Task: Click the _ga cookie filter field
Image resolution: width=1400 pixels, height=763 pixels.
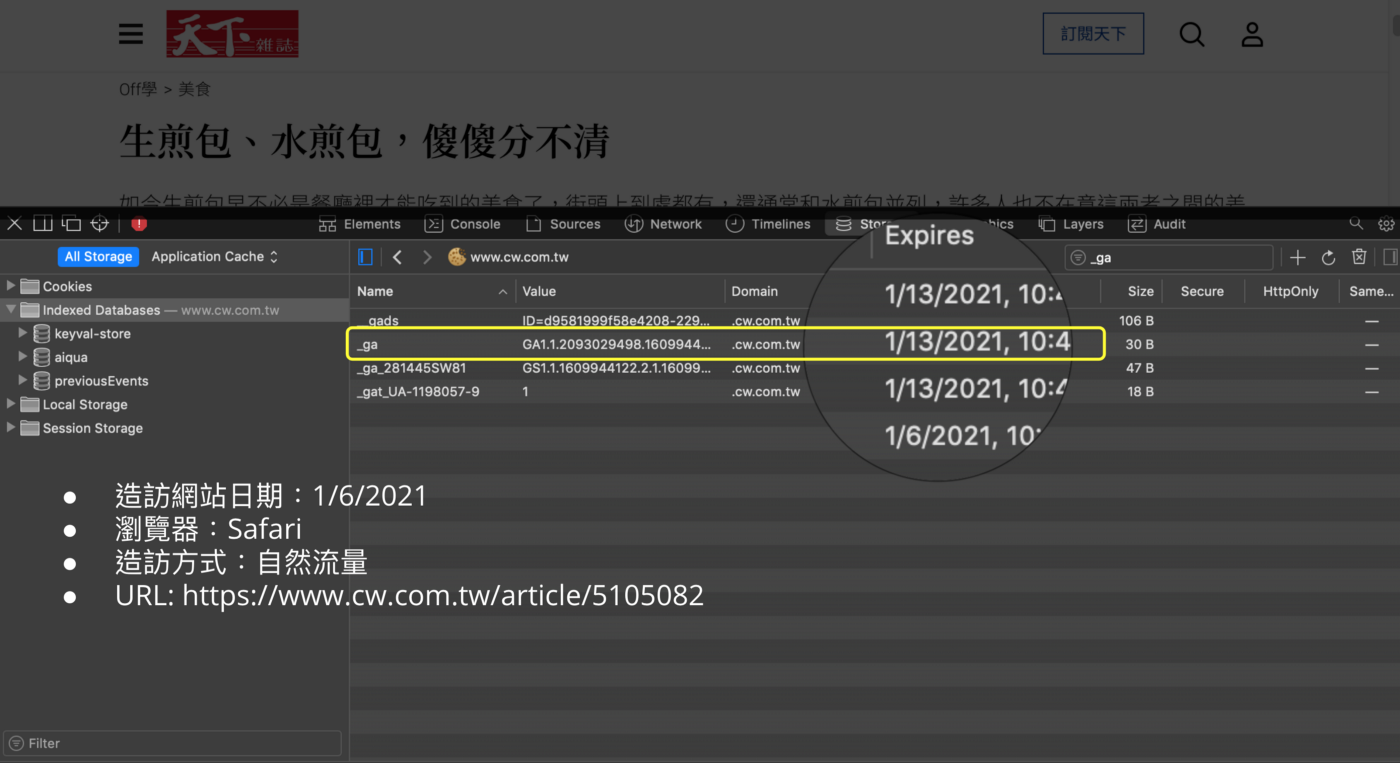Action: tap(1168, 257)
